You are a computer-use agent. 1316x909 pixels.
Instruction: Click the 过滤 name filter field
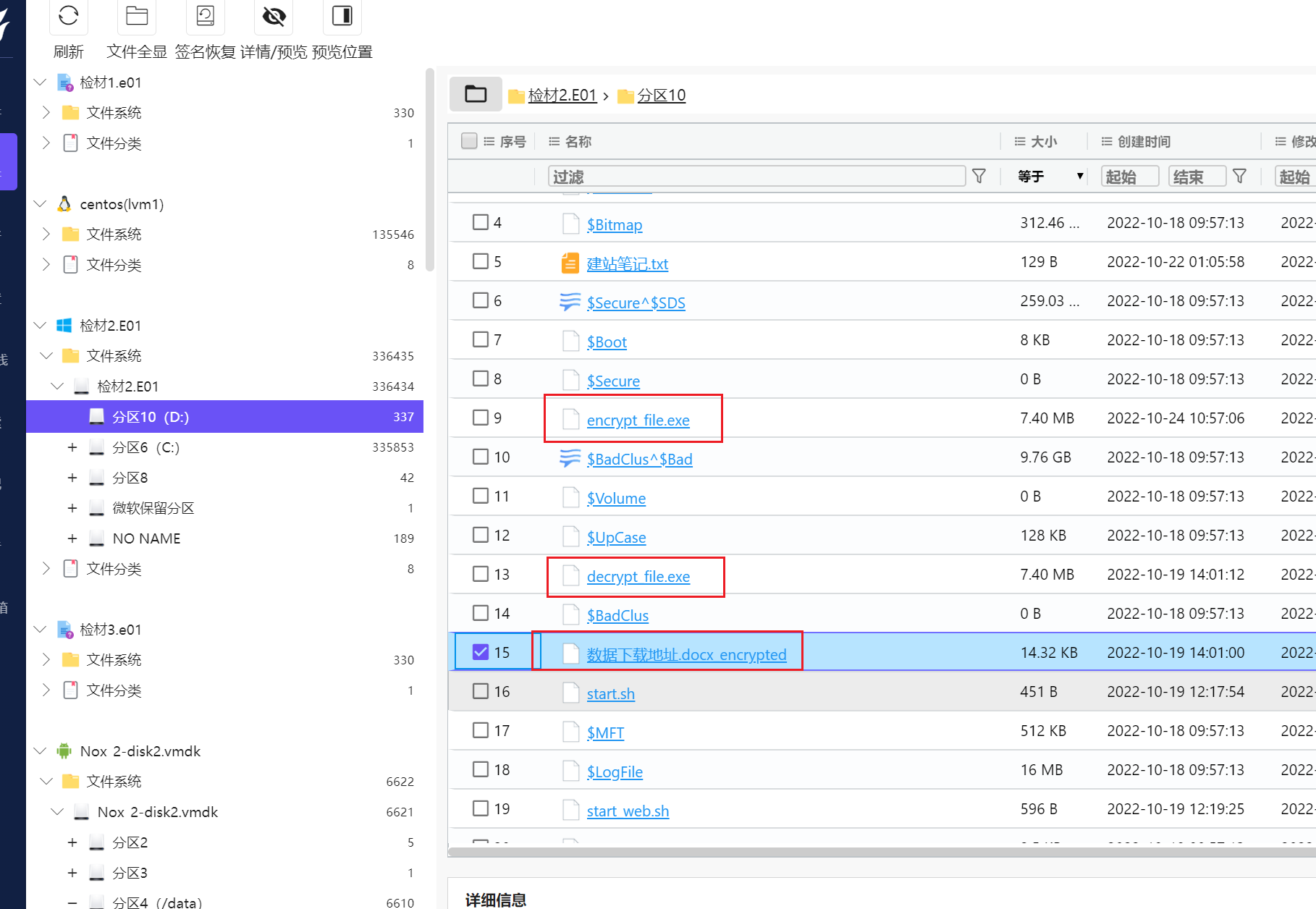(x=756, y=176)
